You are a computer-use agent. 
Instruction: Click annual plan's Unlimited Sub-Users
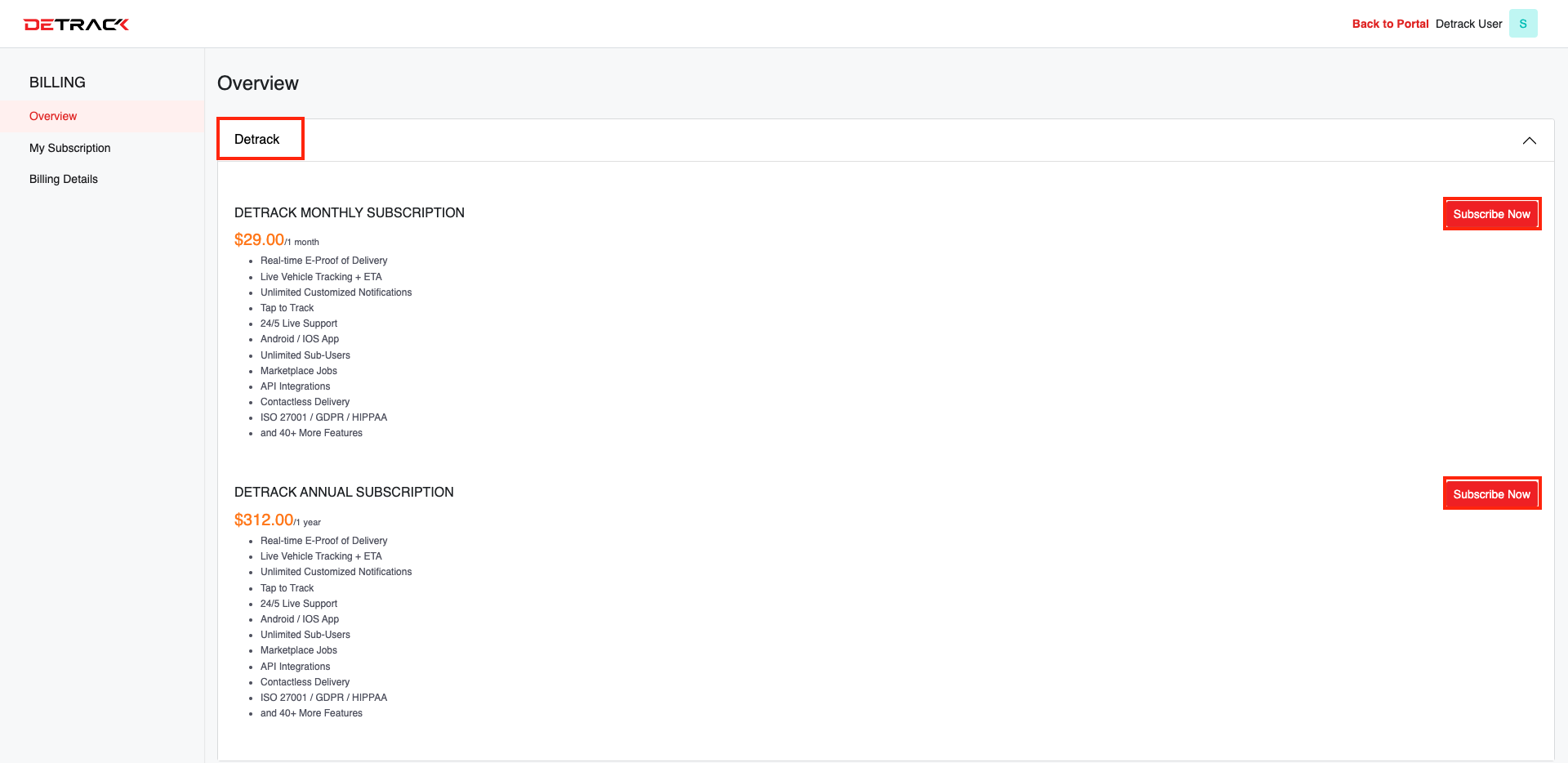(305, 635)
